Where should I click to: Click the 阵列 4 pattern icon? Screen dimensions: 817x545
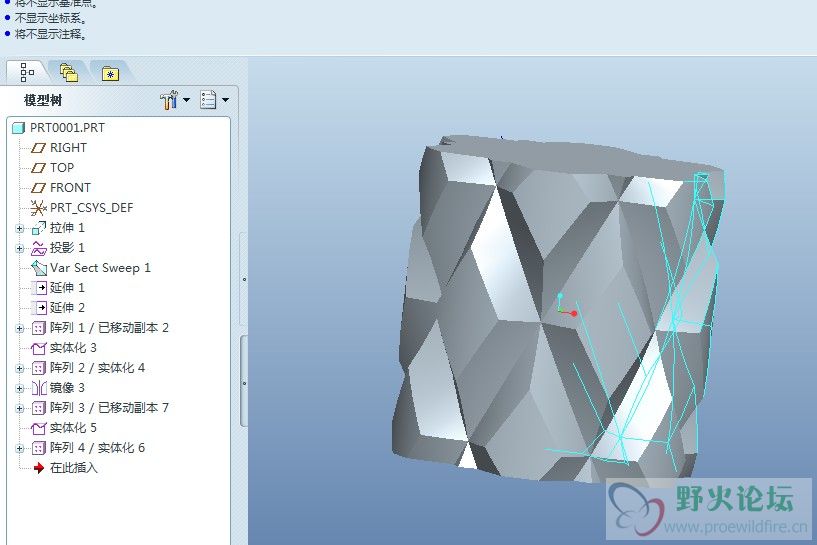point(39,448)
